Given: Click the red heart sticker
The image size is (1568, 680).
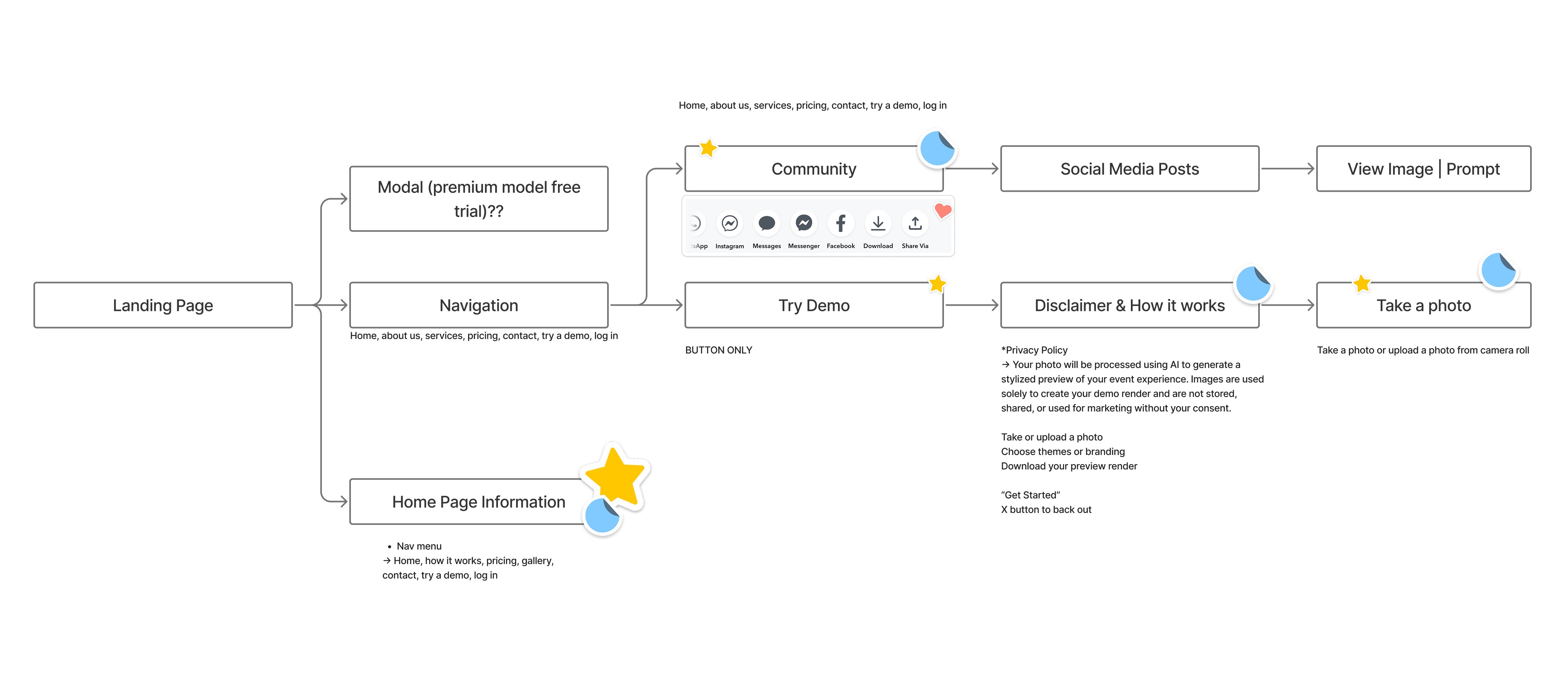Looking at the screenshot, I should 943,211.
